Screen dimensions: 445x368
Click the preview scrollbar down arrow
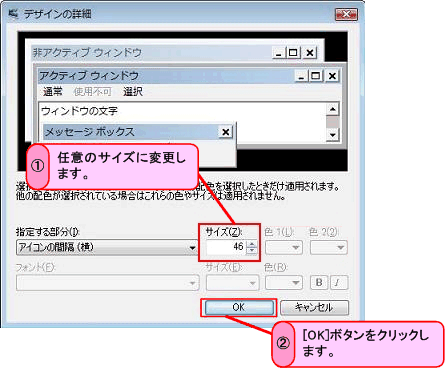[x=332, y=135]
